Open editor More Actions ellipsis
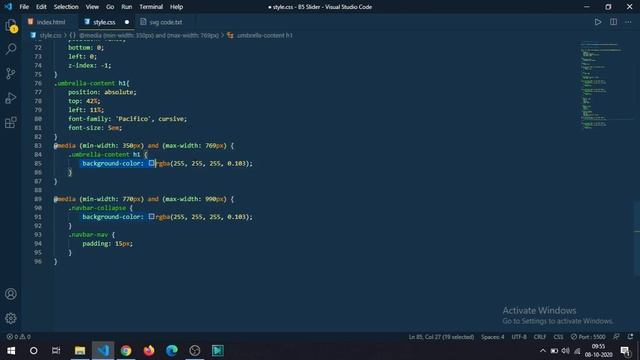This screenshot has height=360, width=640. pyautogui.click(x=628, y=22)
